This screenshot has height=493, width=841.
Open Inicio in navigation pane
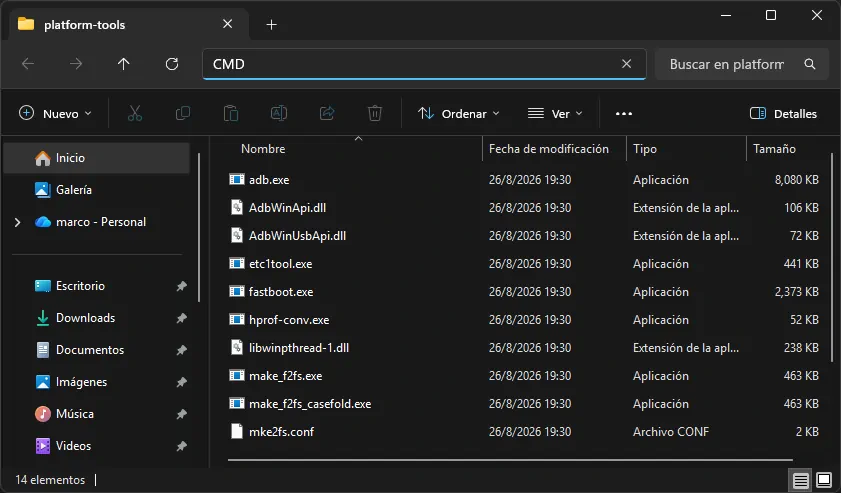click(x=97, y=158)
